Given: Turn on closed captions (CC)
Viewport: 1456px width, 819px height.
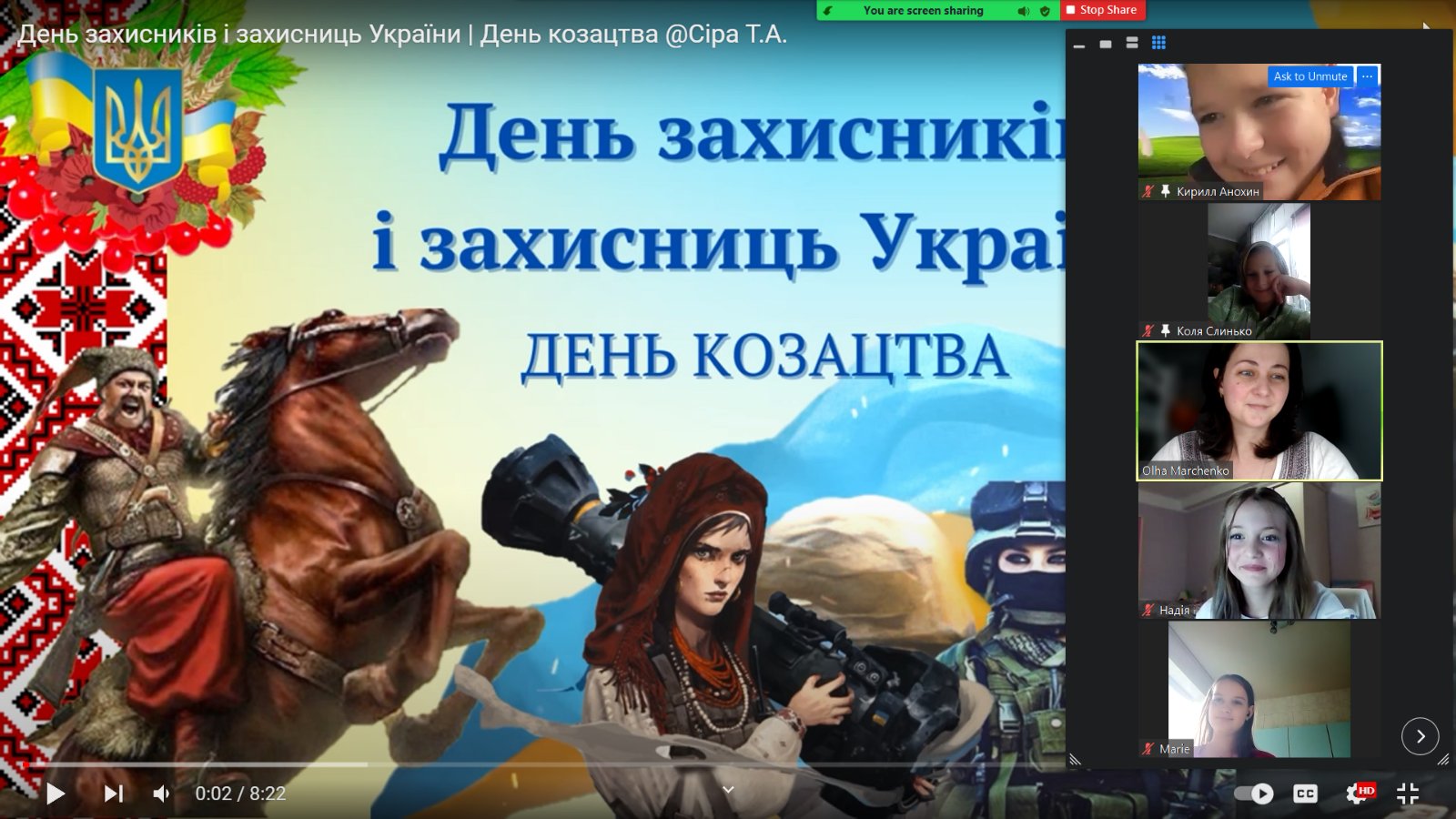Looking at the screenshot, I should (x=1305, y=794).
